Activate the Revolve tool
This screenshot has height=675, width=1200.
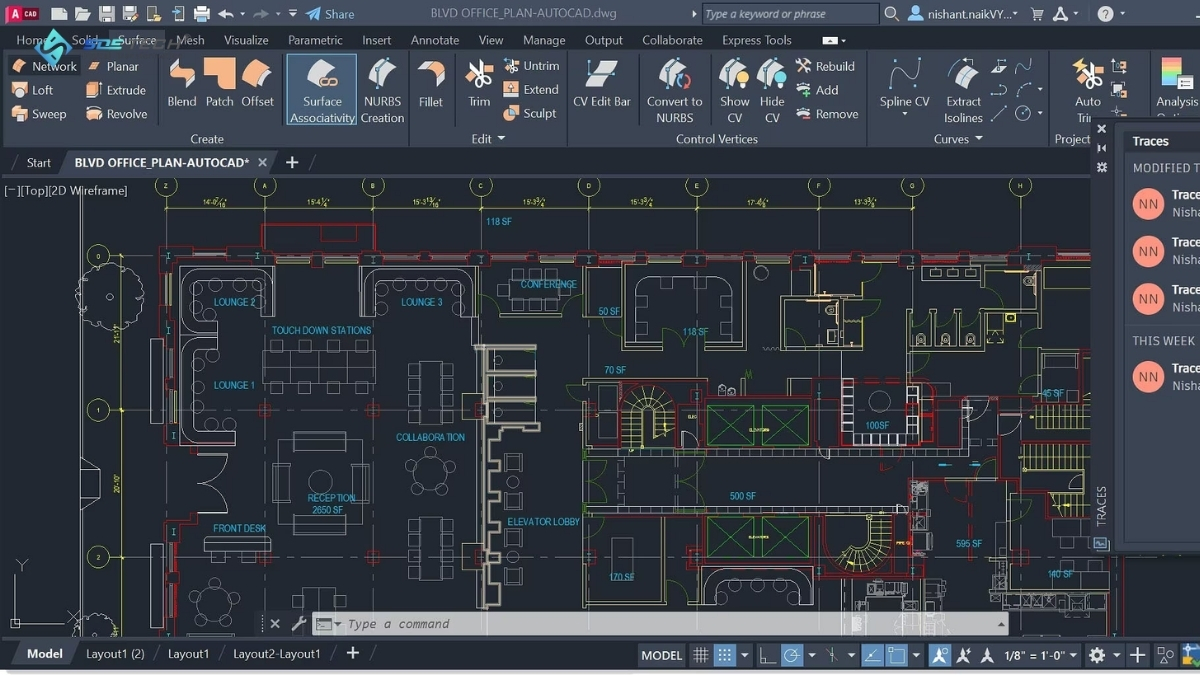(116, 114)
